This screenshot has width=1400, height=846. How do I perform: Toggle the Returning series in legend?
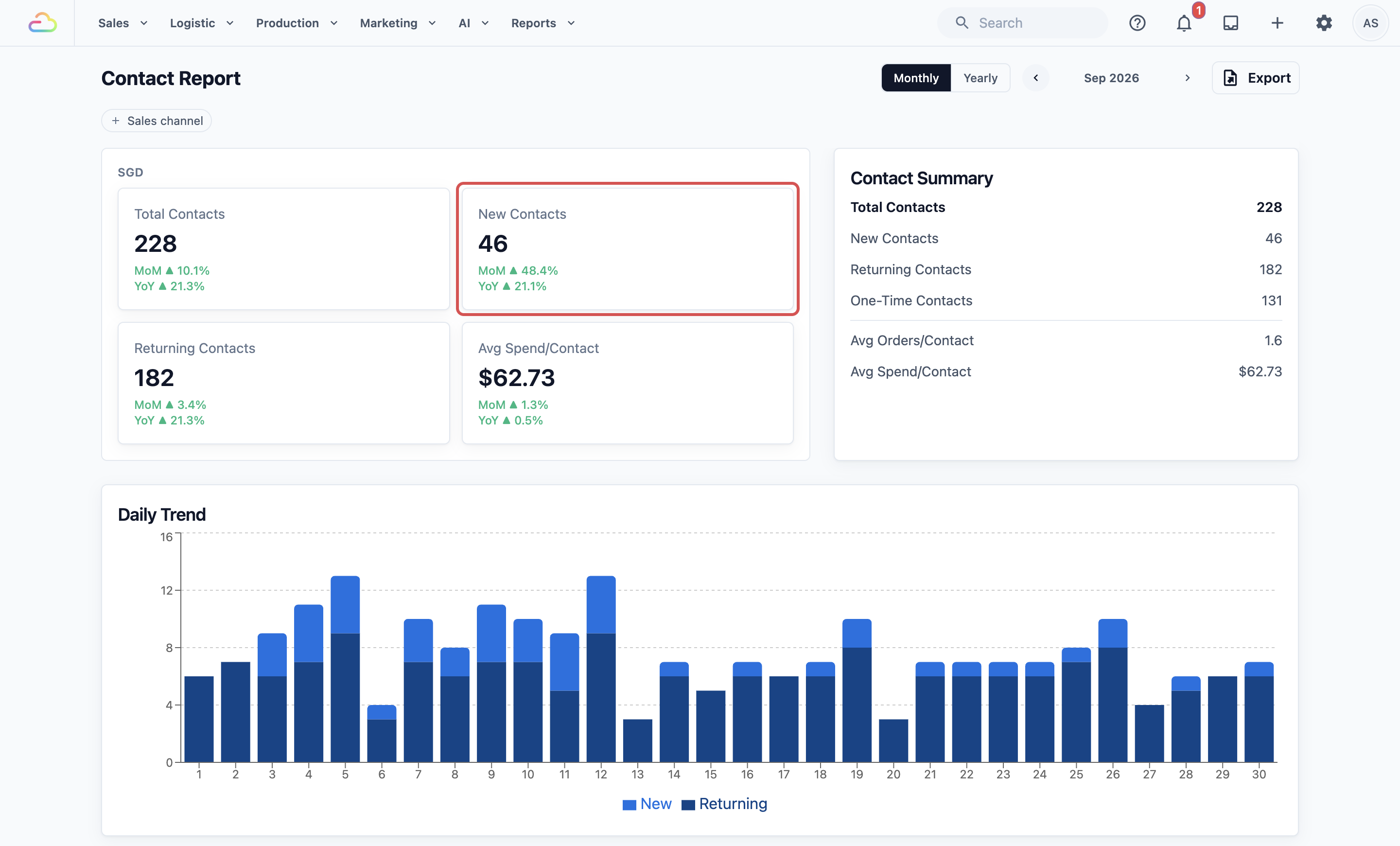pos(724,803)
